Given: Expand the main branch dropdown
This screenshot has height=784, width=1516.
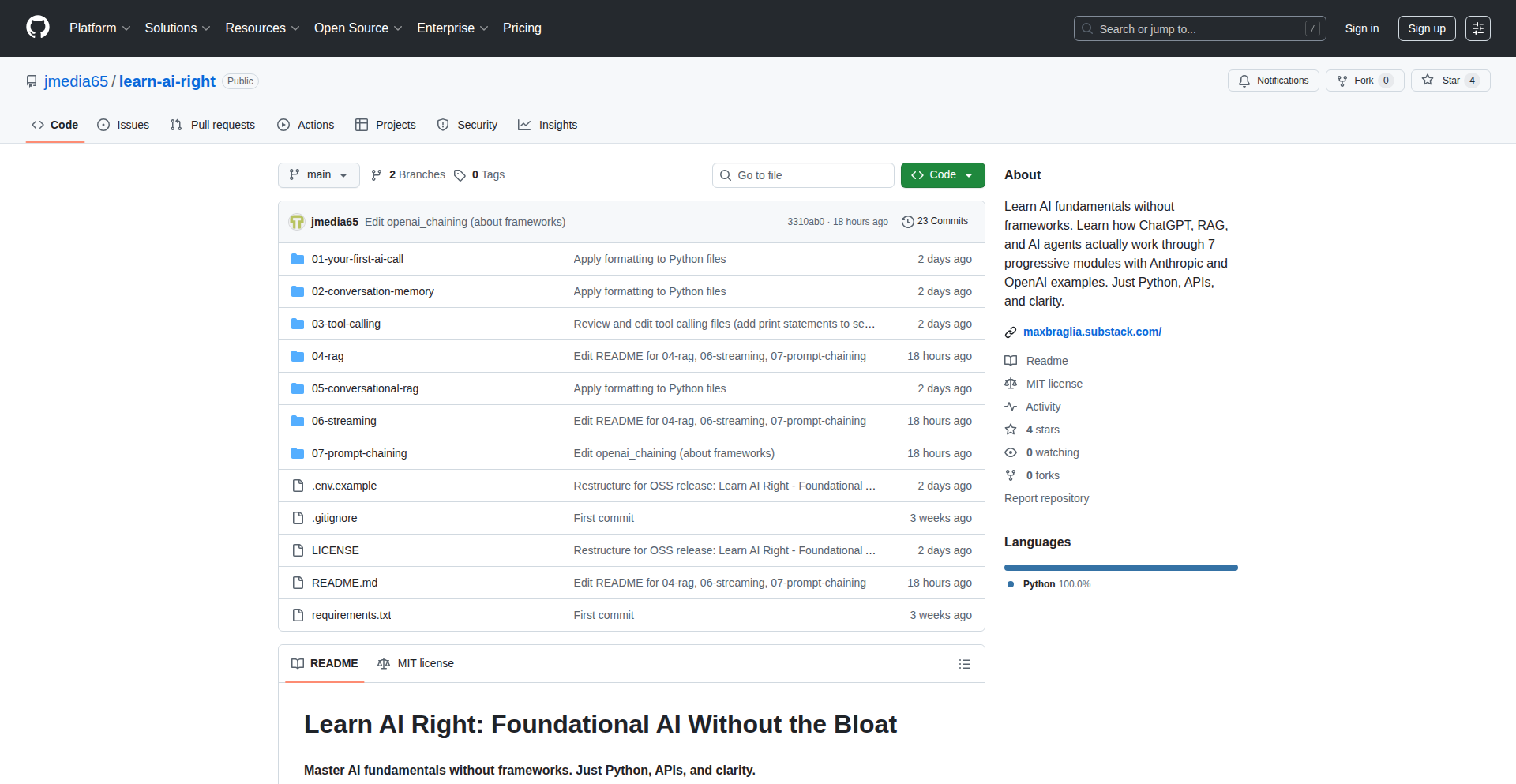Looking at the screenshot, I should (x=318, y=175).
